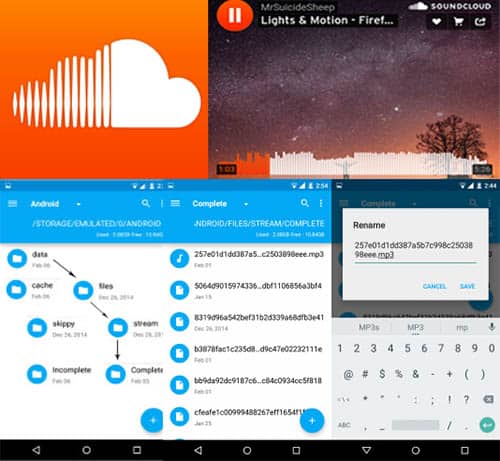
Task: Search in the Complete folder screen
Action: pyautogui.click(x=305, y=203)
